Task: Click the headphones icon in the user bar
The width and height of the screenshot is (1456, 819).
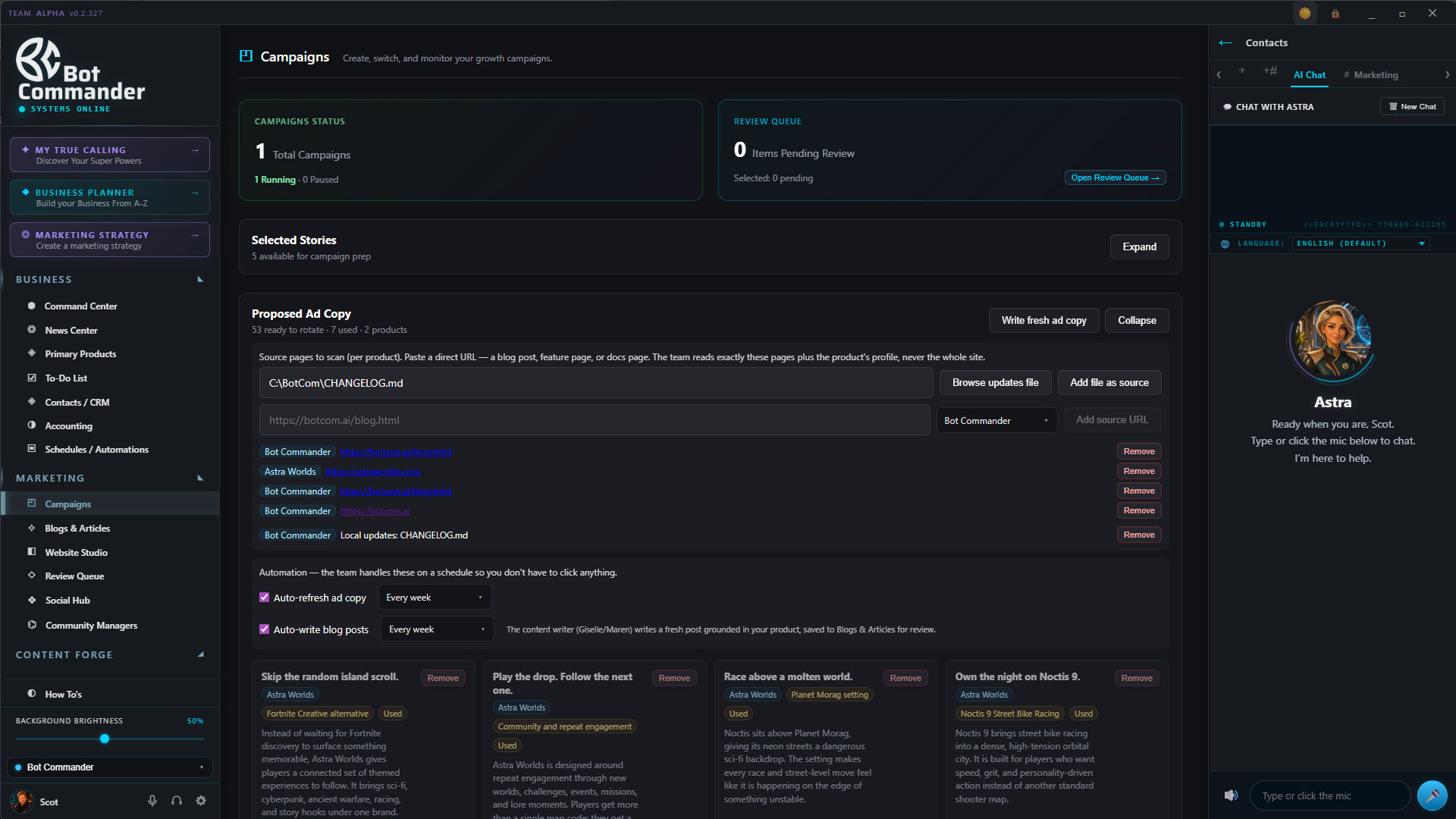Action: [x=177, y=801]
